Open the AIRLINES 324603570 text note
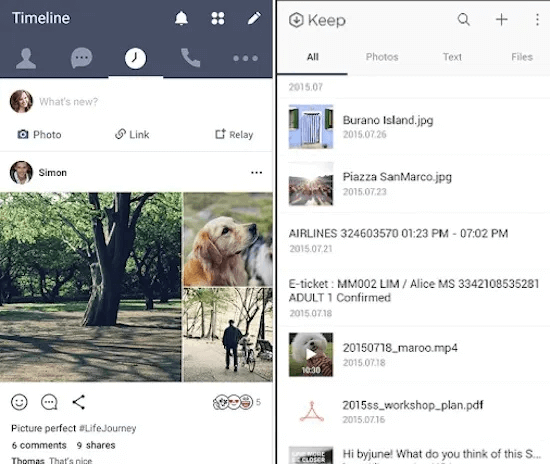Screen dimensions: 550x464 [x=398, y=234]
